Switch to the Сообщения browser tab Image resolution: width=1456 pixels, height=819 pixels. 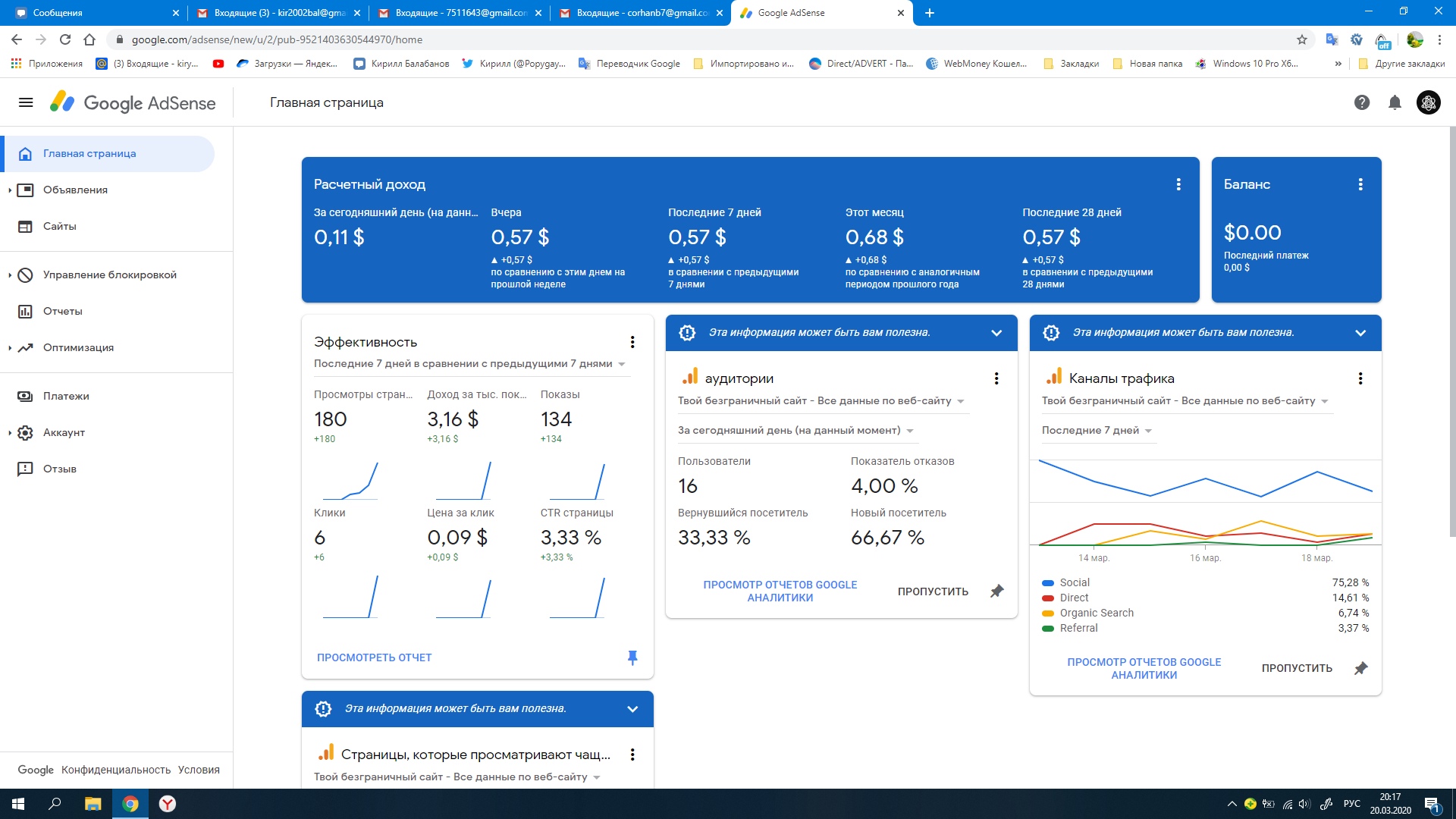point(94,13)
